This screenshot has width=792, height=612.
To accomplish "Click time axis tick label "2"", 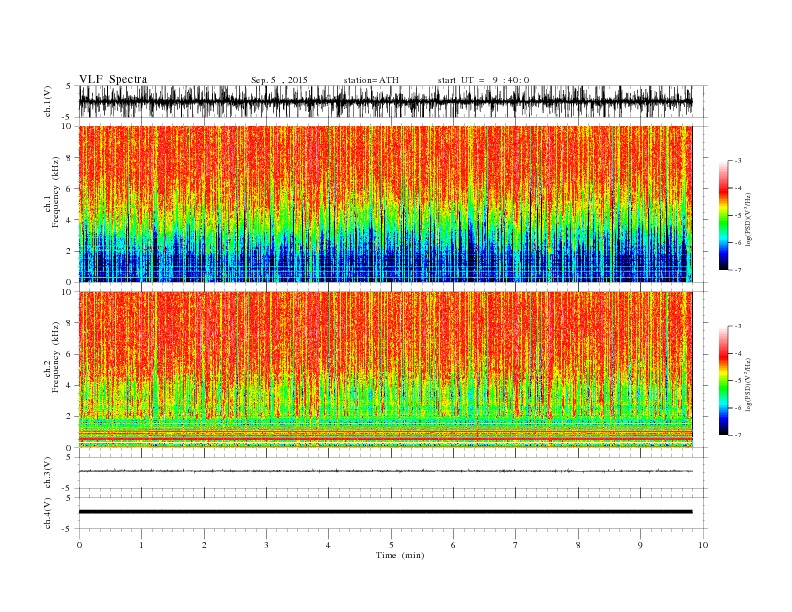I will 204,545.
